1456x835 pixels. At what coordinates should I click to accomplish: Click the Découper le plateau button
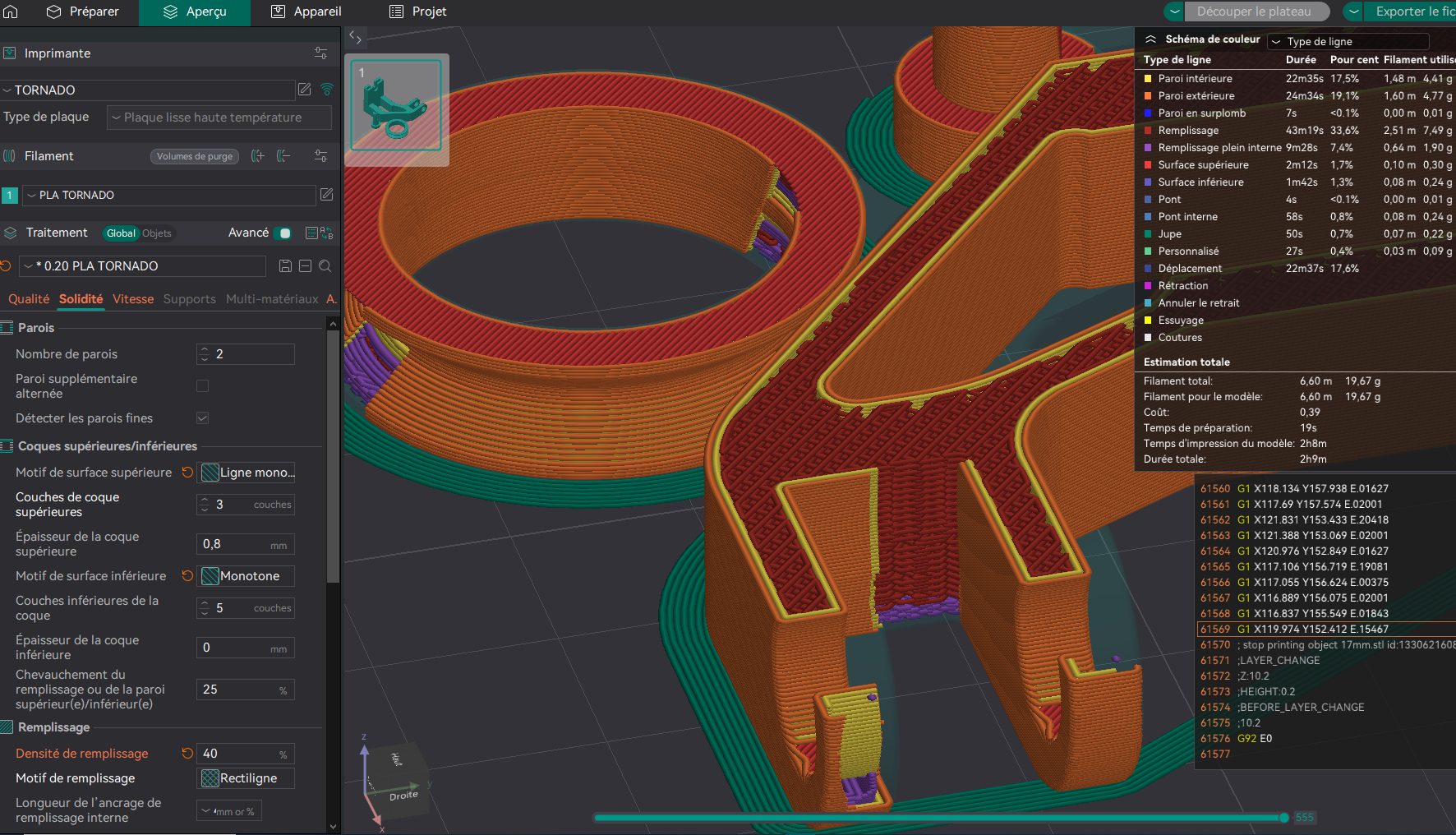pyautogui.click(x=1255, y=12)
